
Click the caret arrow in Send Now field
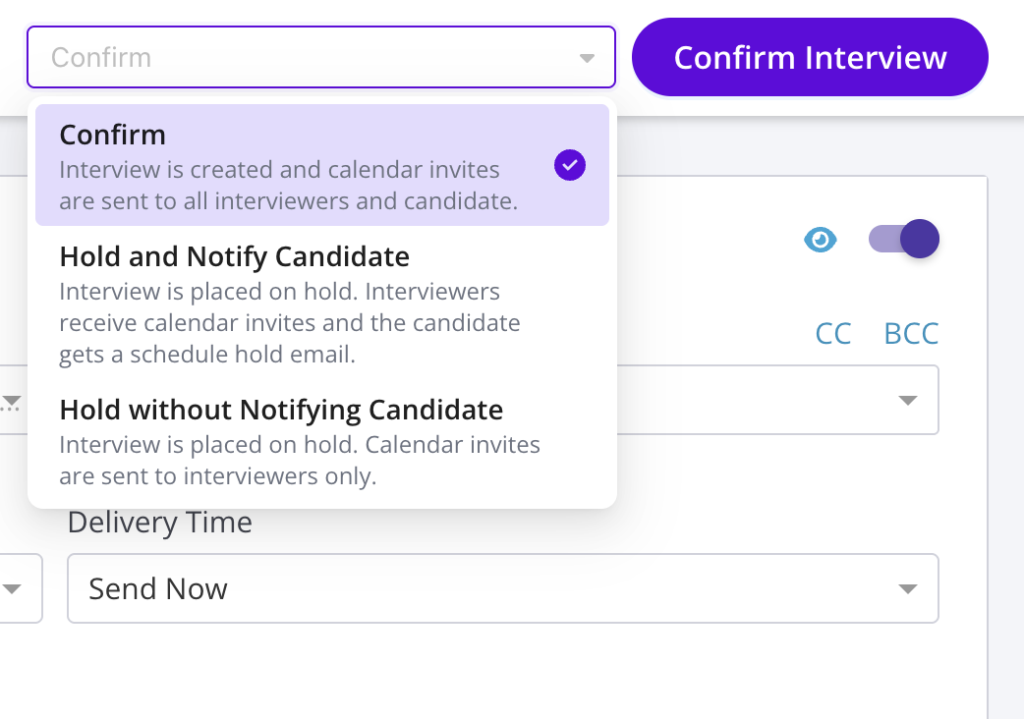pos(907,589)
